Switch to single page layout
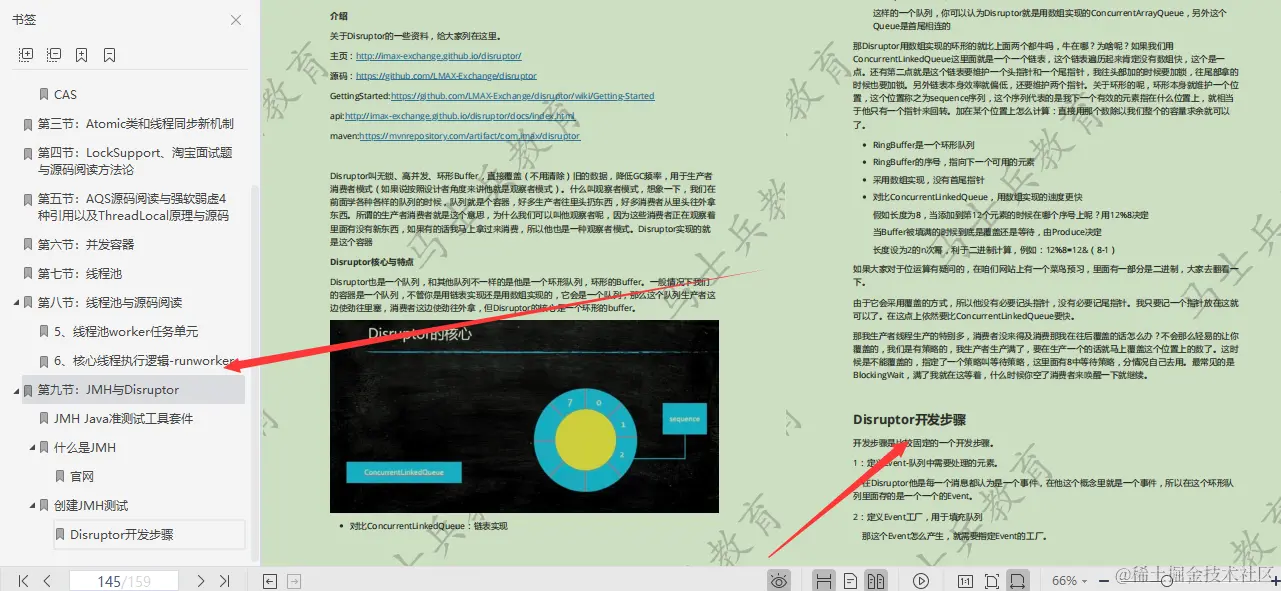The width and height of the screenshot is (1281, 591). [x=850, y=581]
